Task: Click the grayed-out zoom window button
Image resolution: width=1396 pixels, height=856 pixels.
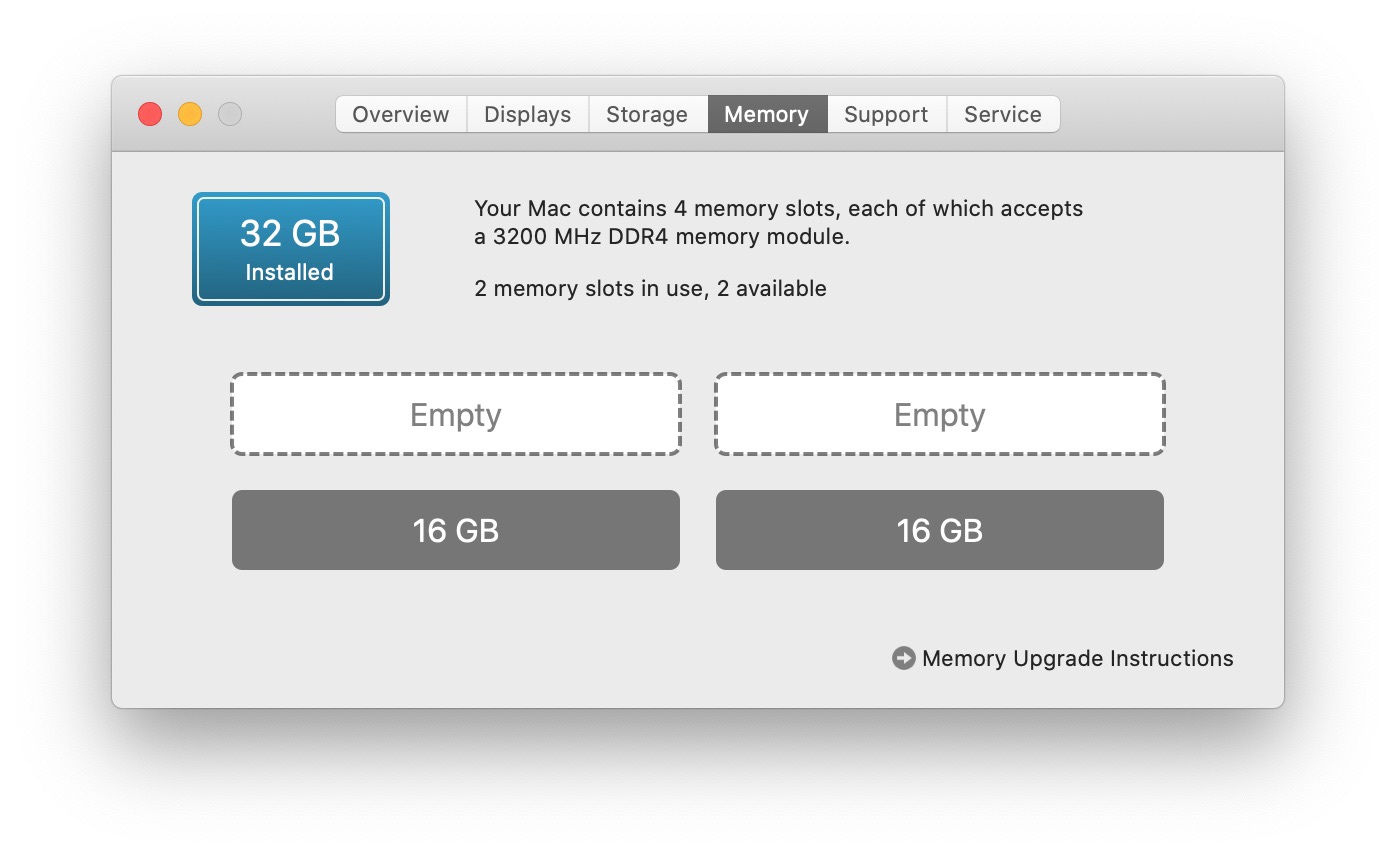Action: pos(230,114)
